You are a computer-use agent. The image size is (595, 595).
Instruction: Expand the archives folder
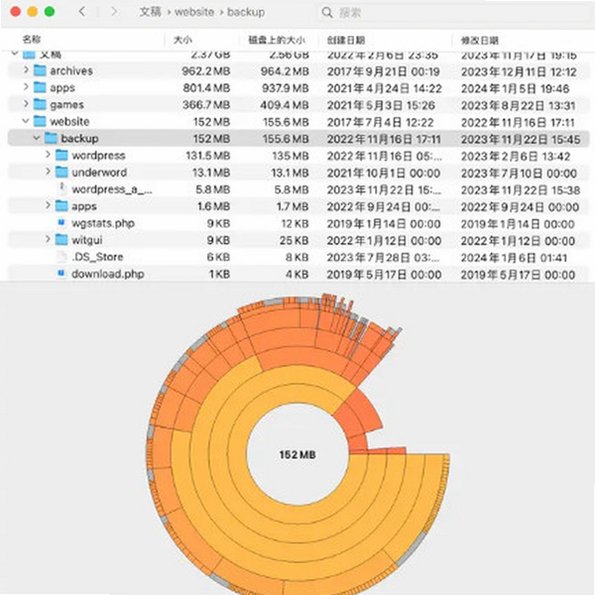(x=26, y=70)
